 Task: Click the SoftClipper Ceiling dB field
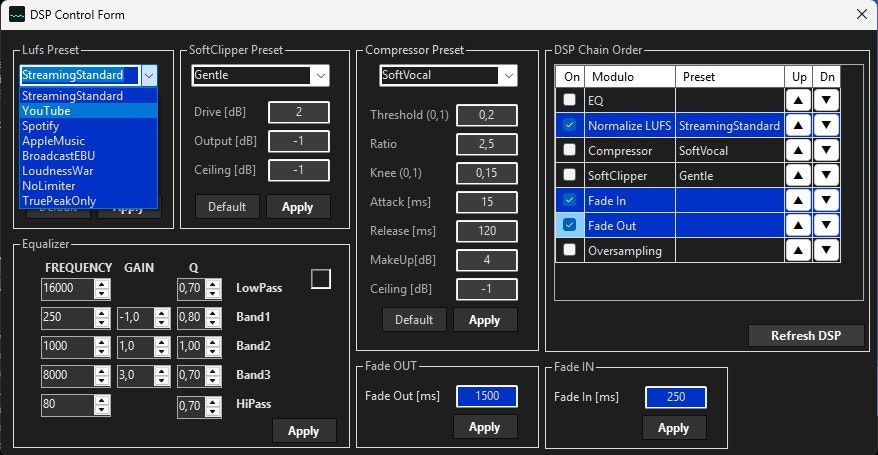coord(299,171)
